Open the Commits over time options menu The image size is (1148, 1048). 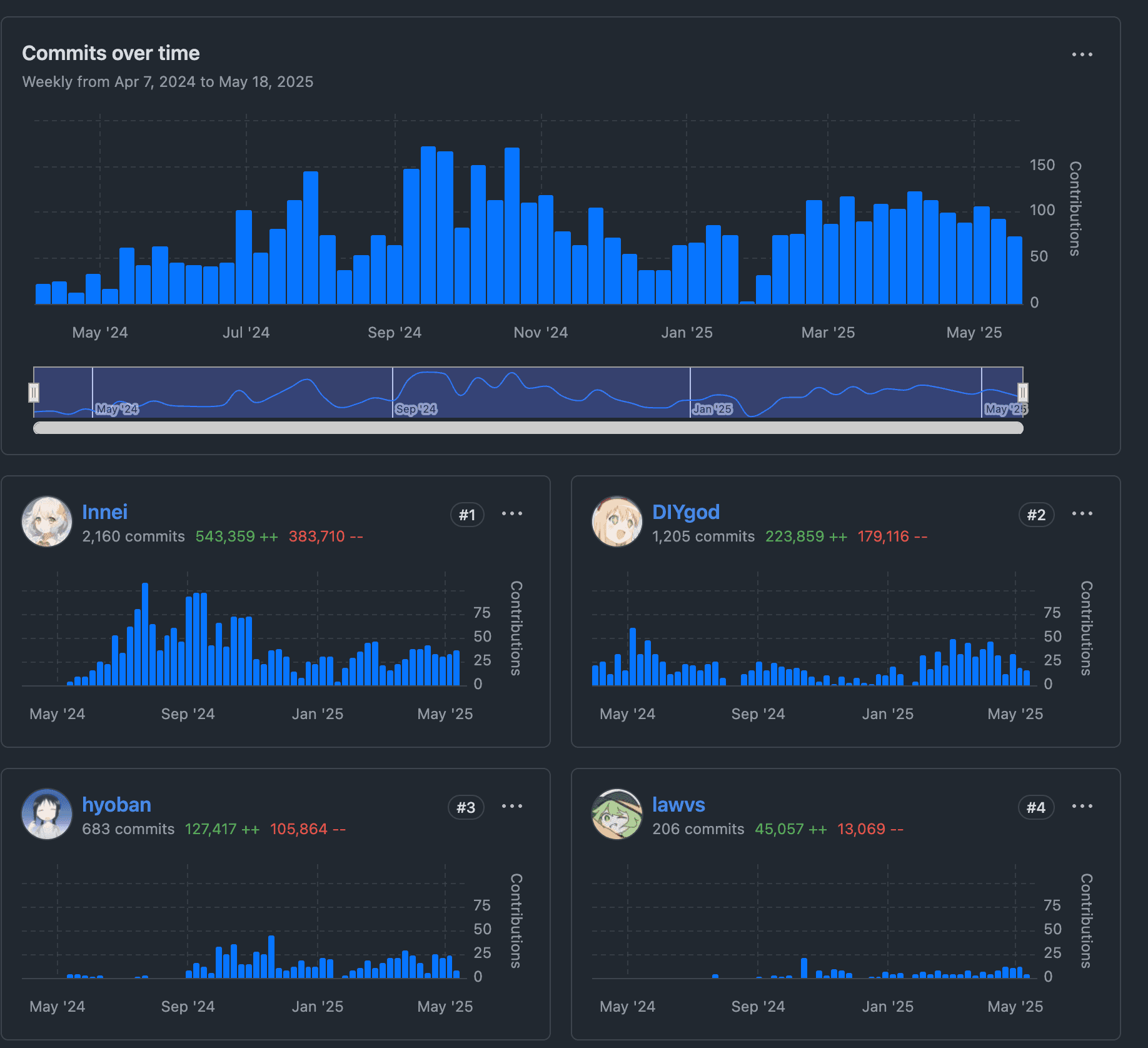[x=1082, y=55]
